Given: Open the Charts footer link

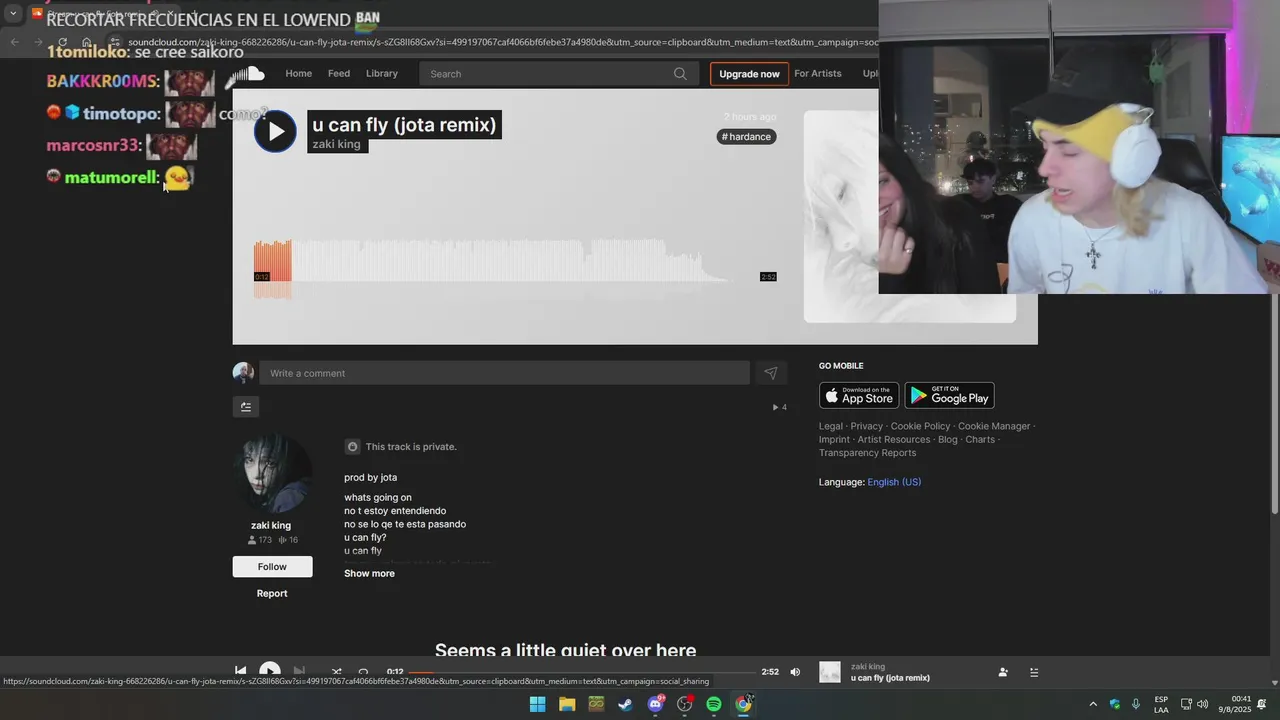Looking at the screenshot, I should pyautogui.click(x=980, y=440).
